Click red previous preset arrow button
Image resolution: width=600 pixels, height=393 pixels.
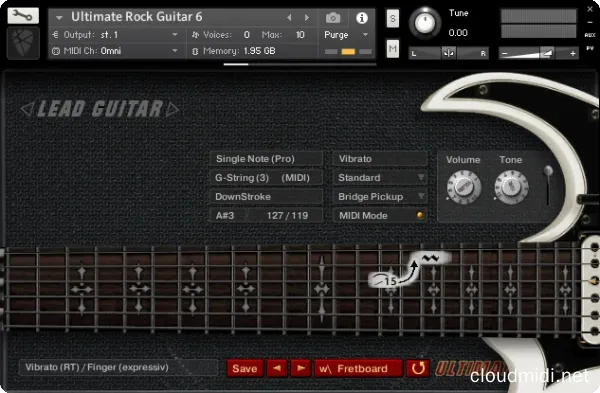[277, 369]
